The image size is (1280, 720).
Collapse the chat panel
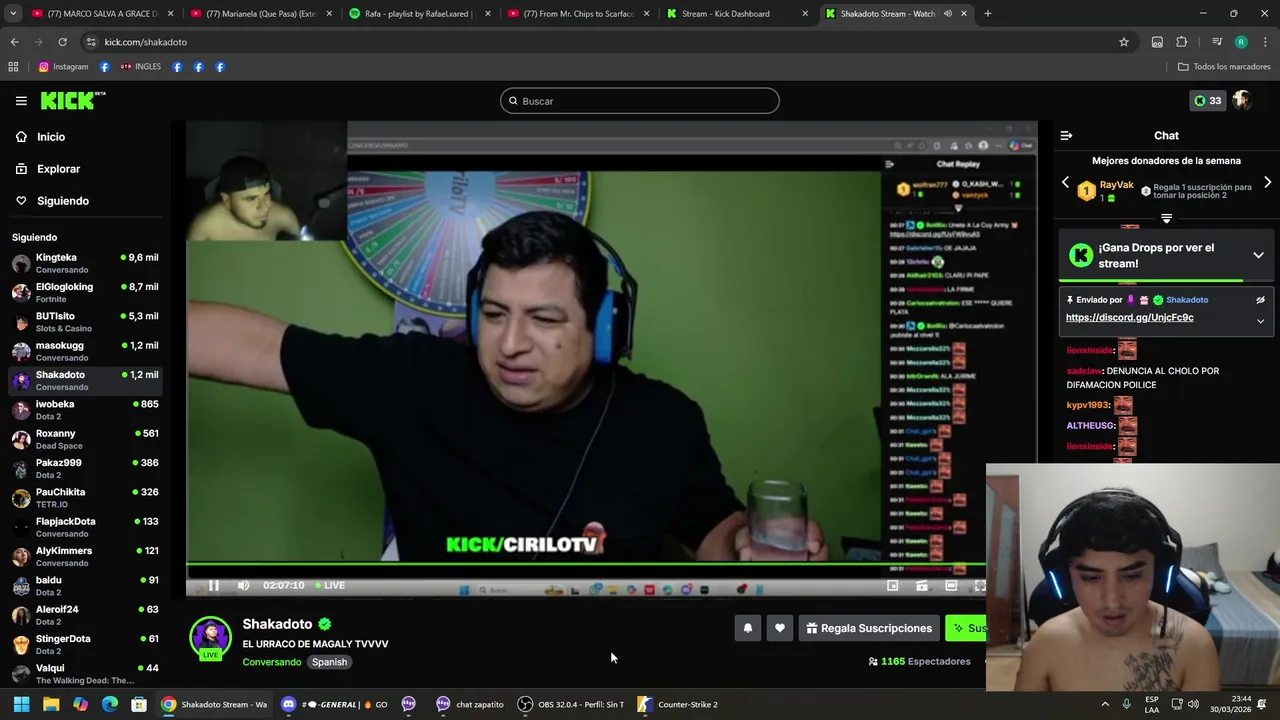tap(1066, 136)
